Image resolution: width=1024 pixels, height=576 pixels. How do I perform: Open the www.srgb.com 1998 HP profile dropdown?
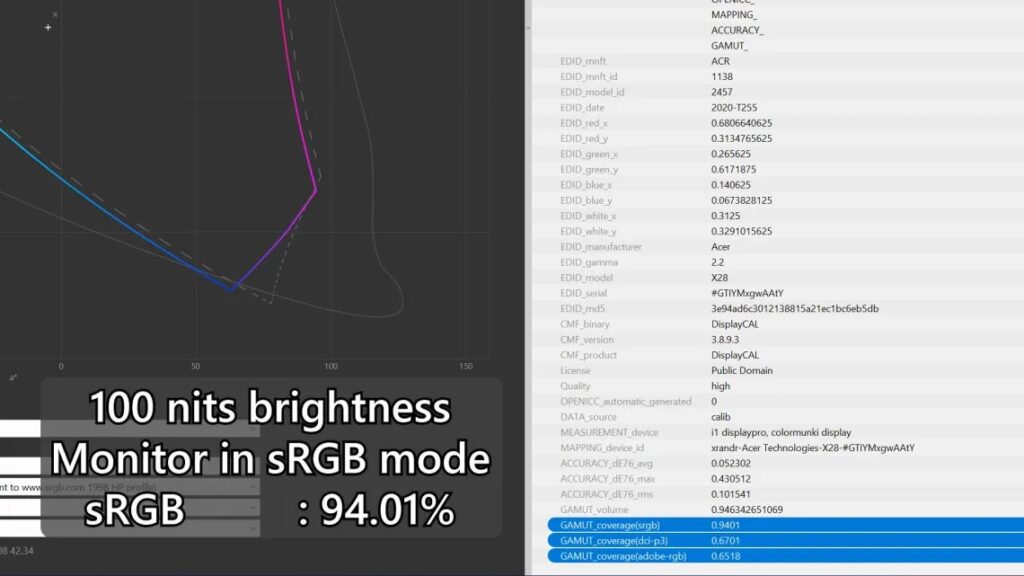130,487
